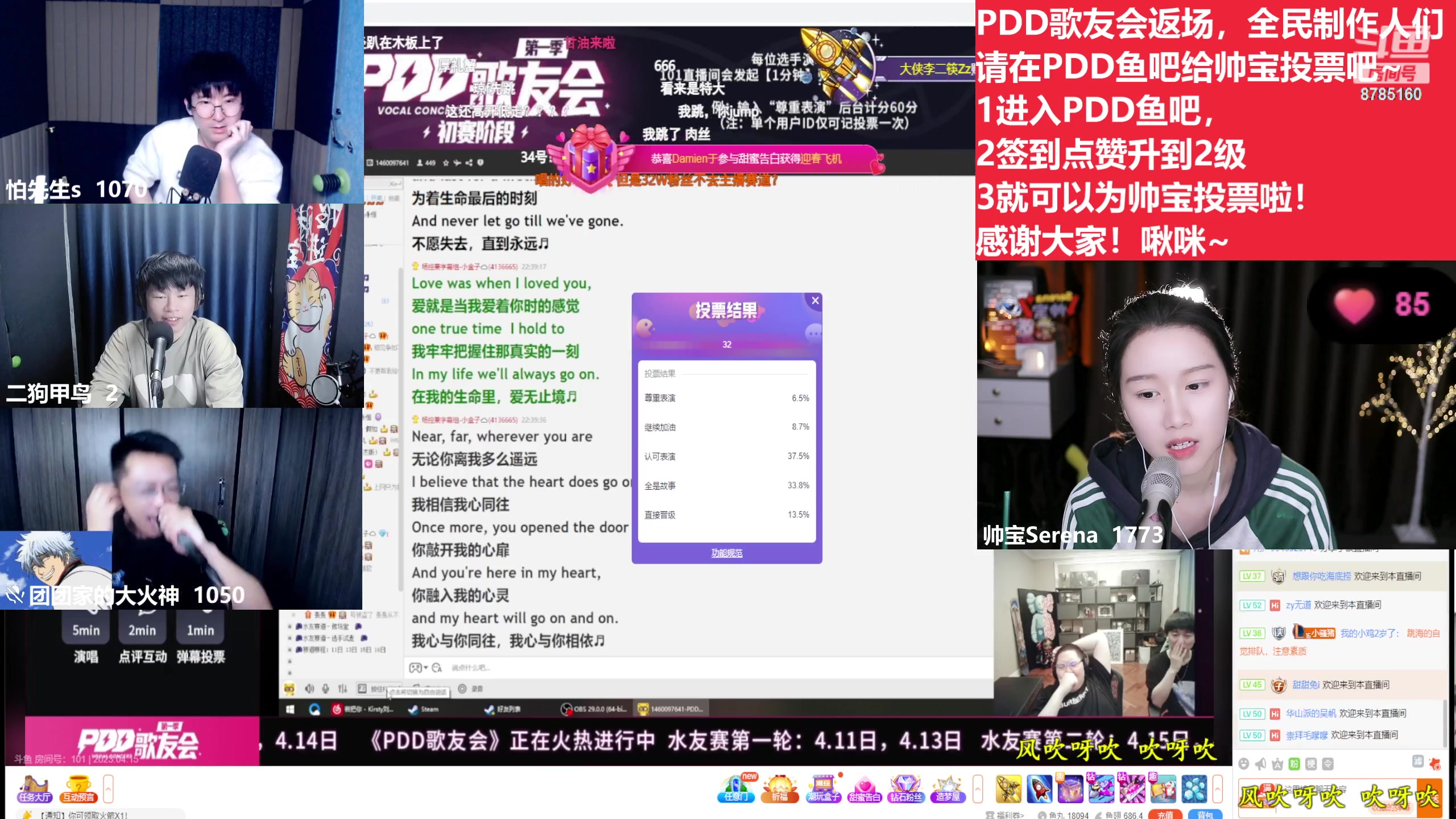
Task: Click the megaphone broadcast icon in chat
Action: pyautogui.click(x=1260, y=764)
